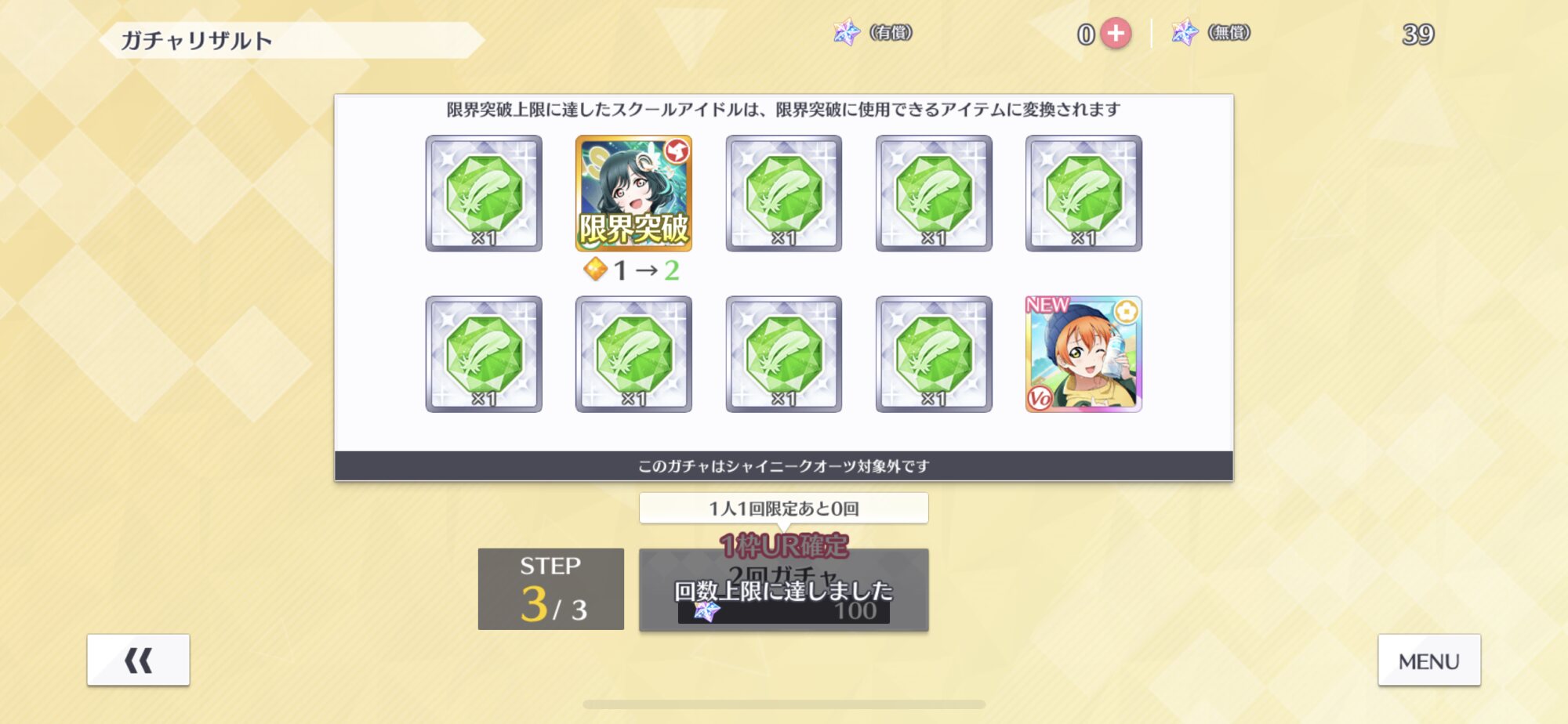Tap the limit break 1→2 level indicator

coord(632,270)
